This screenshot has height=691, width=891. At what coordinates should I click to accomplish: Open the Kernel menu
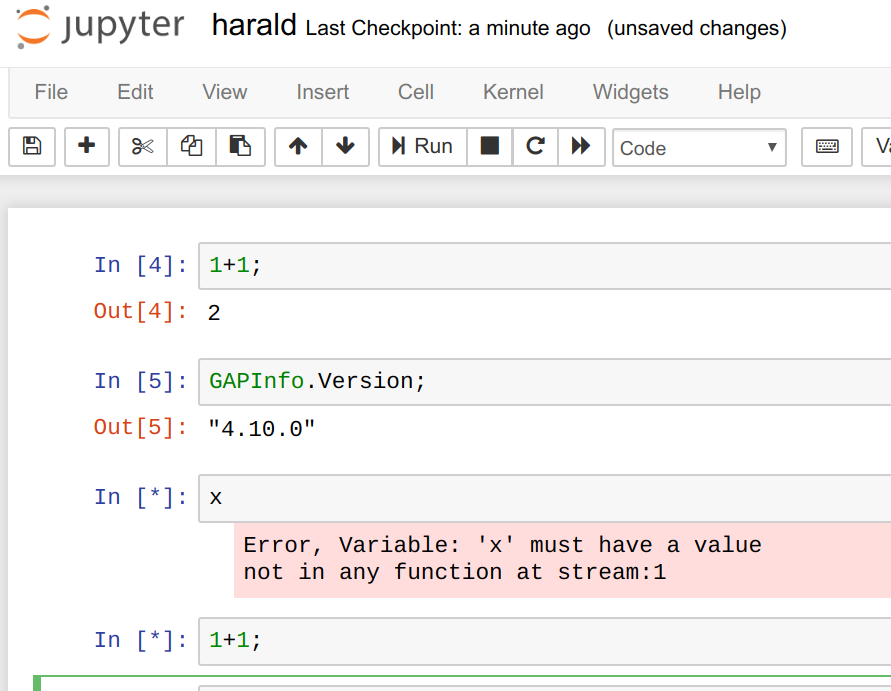[x=513, y=92]
